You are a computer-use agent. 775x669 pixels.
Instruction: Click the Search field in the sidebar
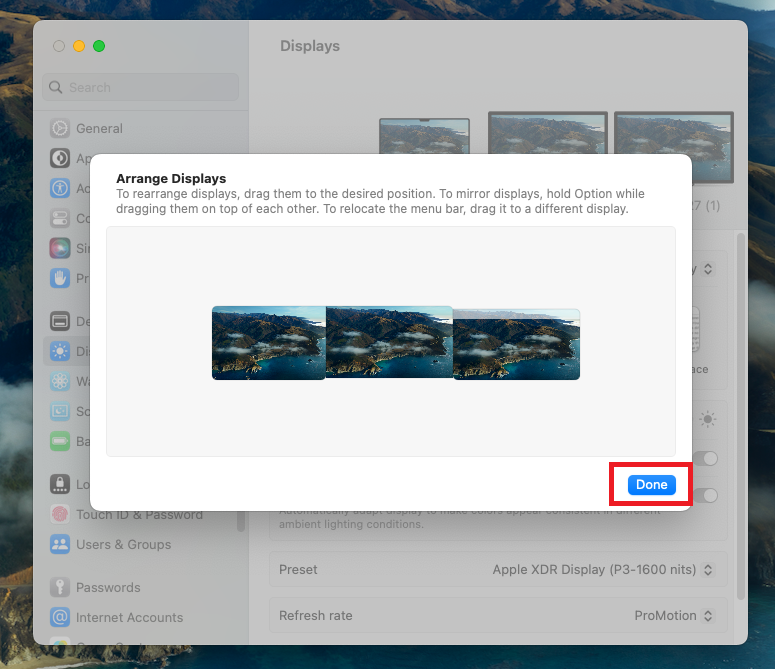click(140, 87)
